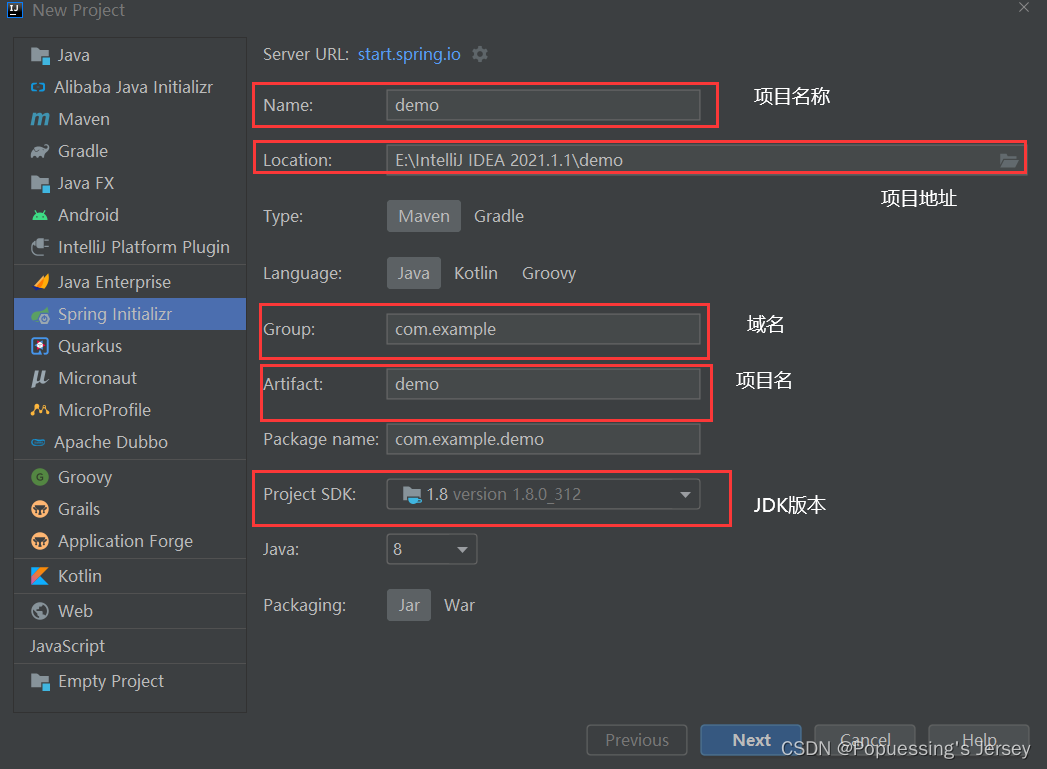Viewport: 1047px width, 769px height.
Task: Click the Web globe icon
Action: click(x=40, y=611)
